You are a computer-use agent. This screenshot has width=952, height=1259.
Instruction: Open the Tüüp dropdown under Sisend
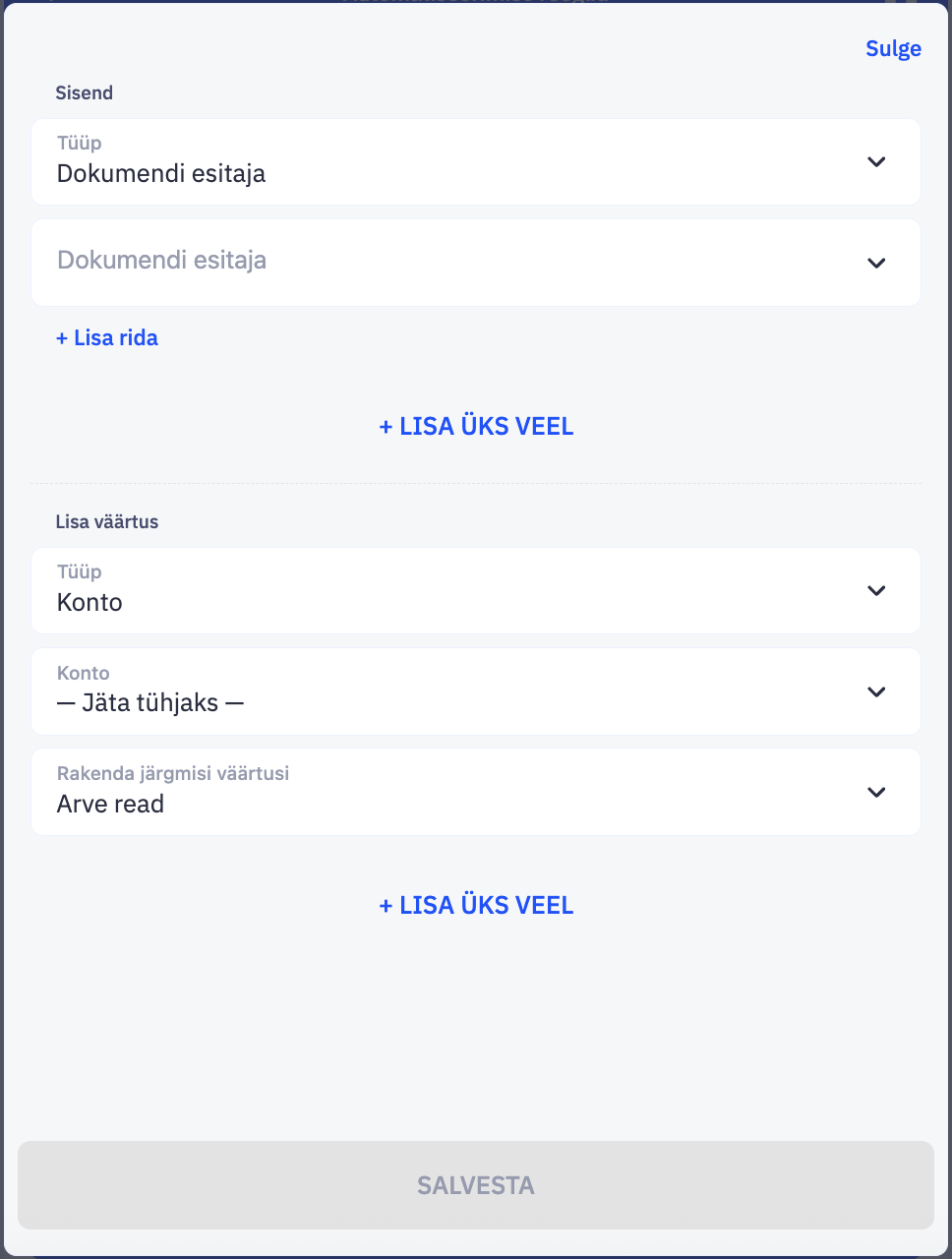tap(475, 162)
